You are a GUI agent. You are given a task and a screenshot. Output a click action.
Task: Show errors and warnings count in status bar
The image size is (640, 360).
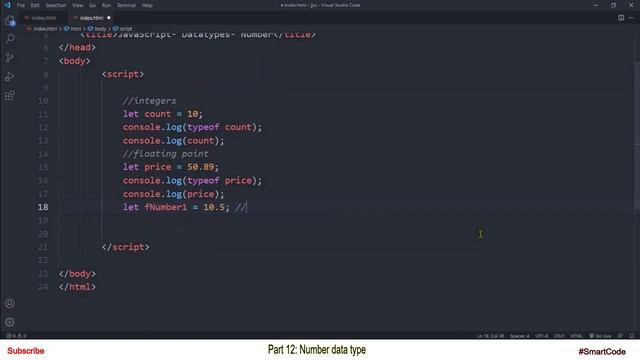click(x=16, y=336)
